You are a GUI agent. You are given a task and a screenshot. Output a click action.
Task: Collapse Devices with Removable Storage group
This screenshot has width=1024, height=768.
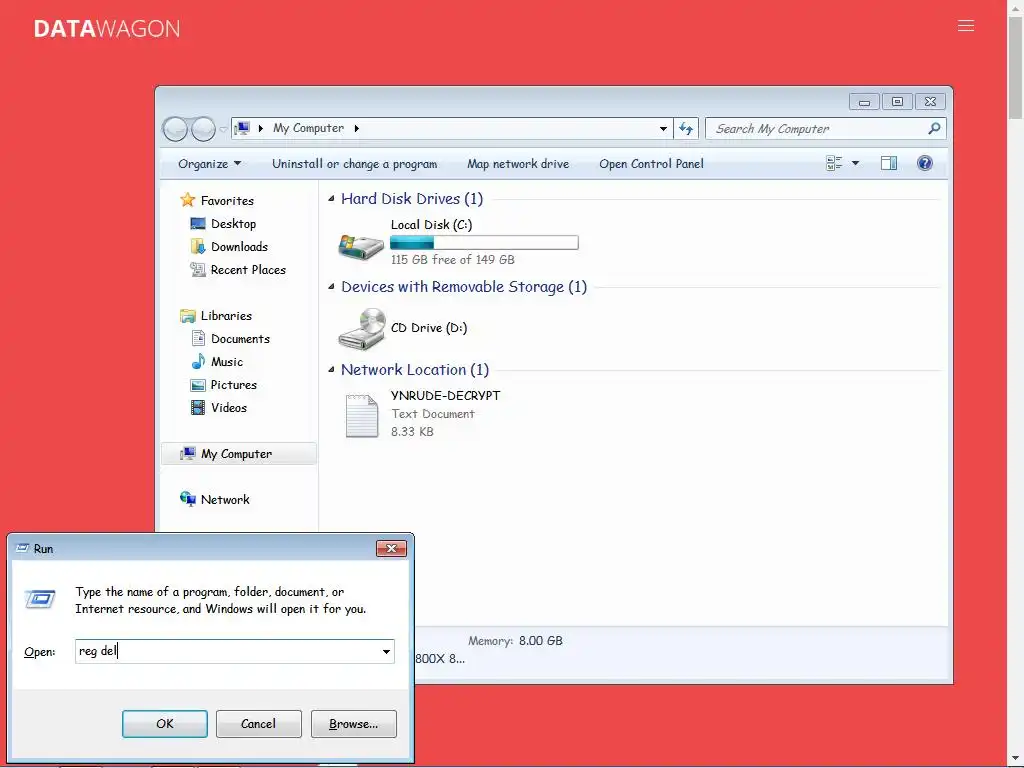(331, 286)
